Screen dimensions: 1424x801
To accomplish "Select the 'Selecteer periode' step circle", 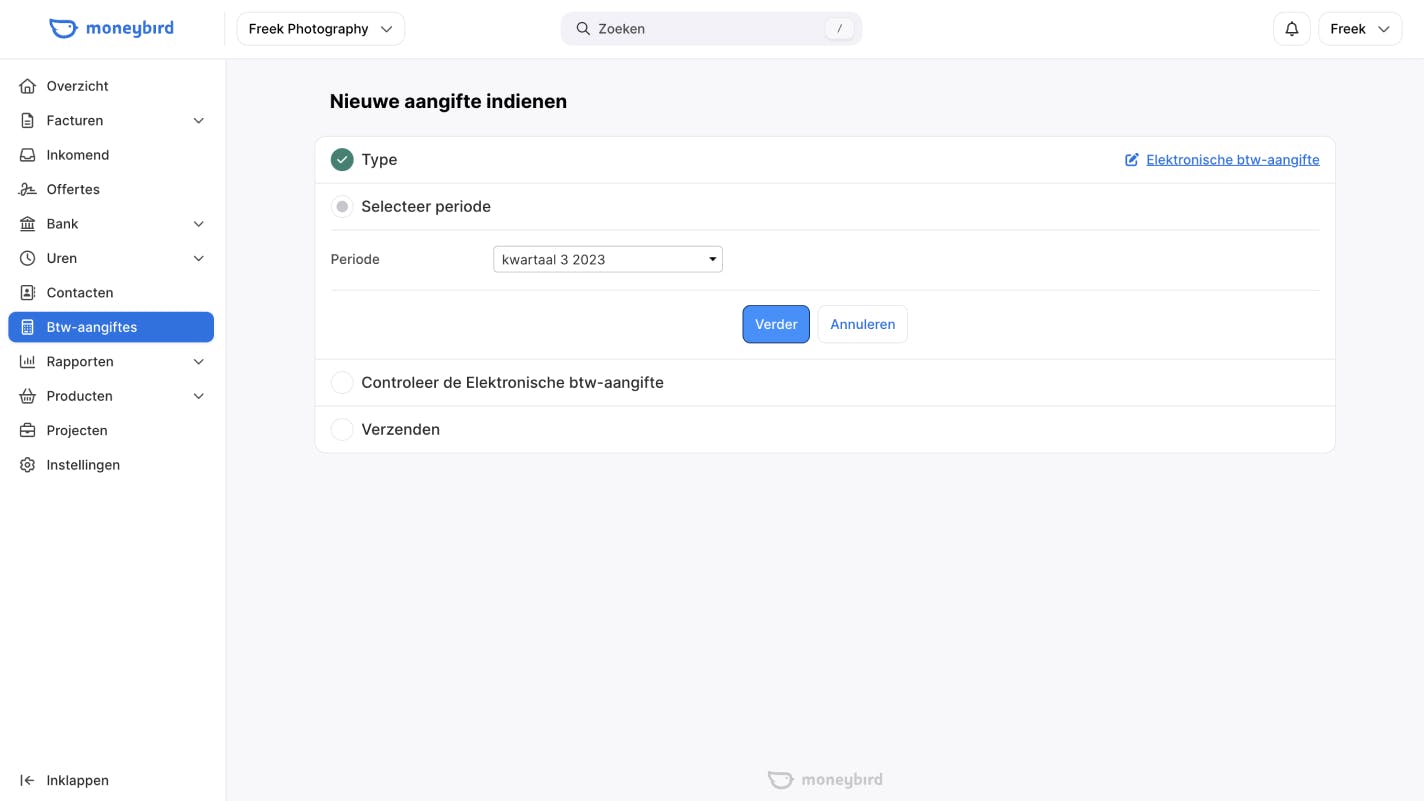I will point(342,207).
